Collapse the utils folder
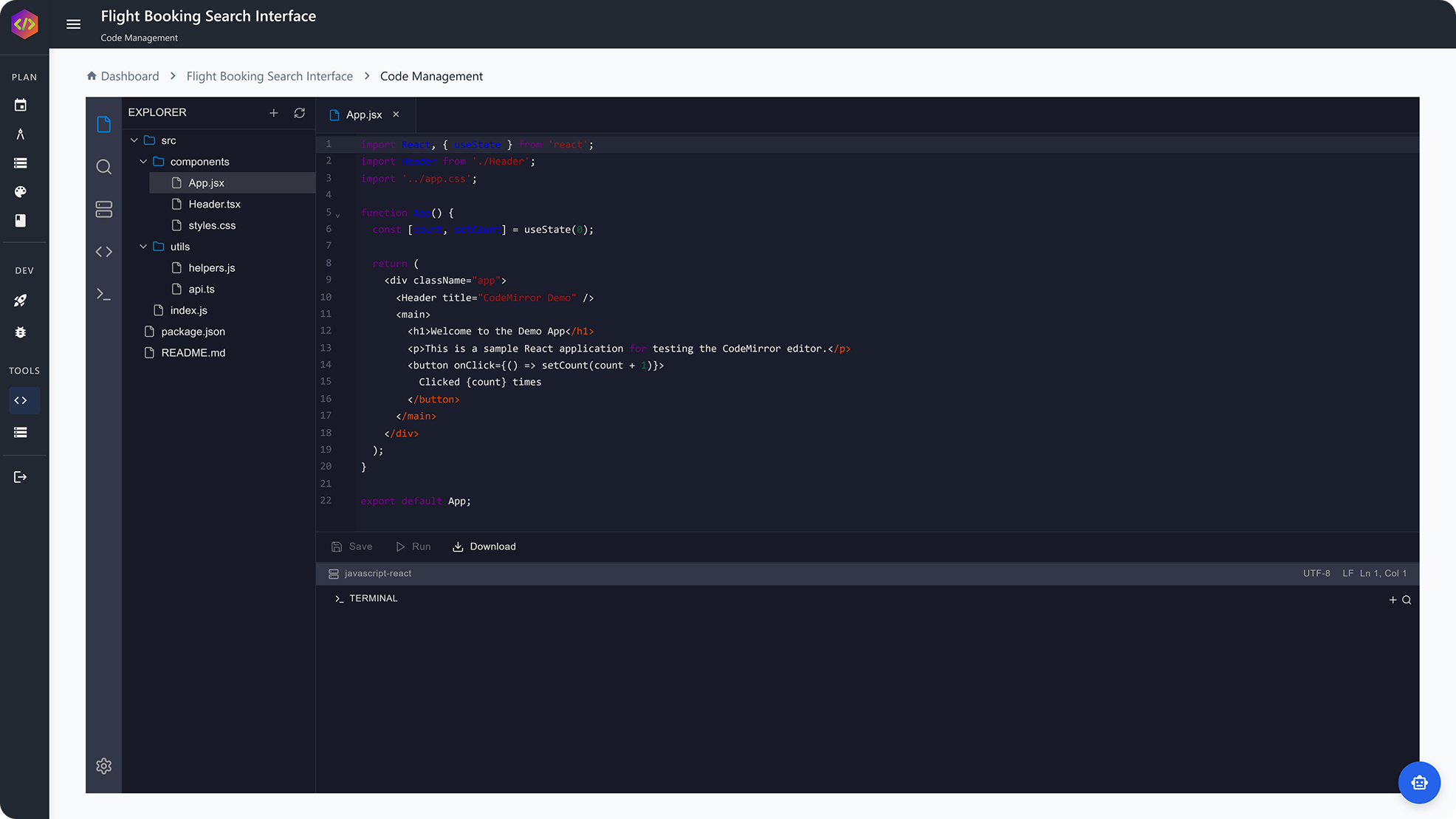The height and width of the screenshot is (819, 1456). point(143,247)
